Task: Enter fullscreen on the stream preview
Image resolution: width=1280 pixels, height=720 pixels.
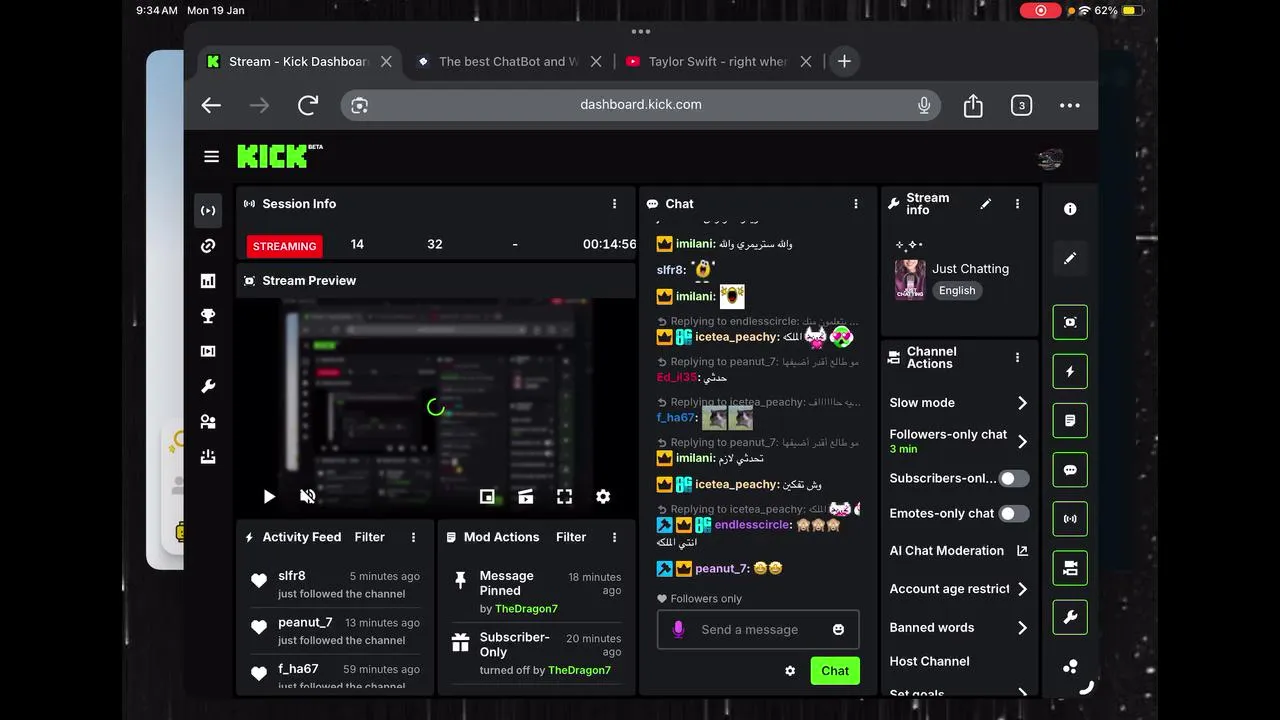Action: 564,496
